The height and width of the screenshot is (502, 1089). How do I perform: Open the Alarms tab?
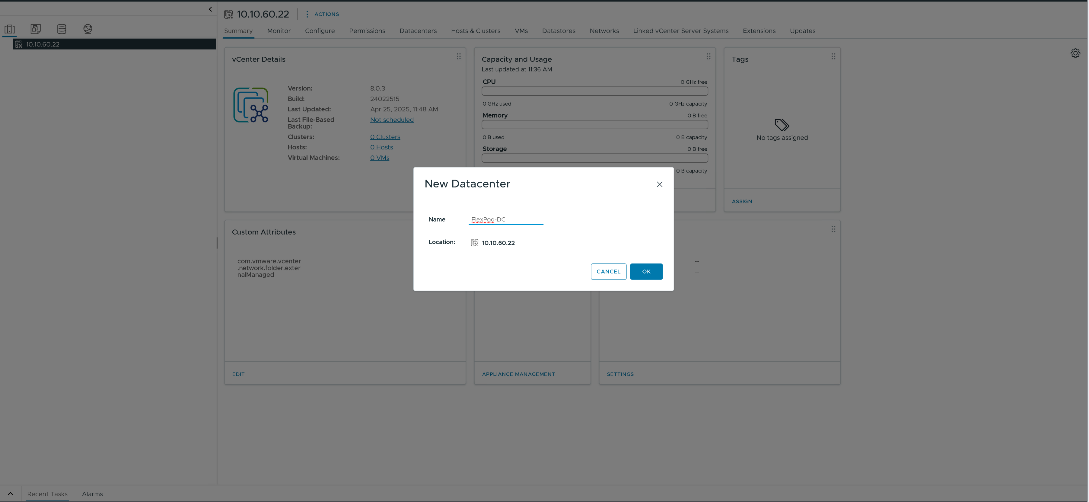tap(92, 494)
